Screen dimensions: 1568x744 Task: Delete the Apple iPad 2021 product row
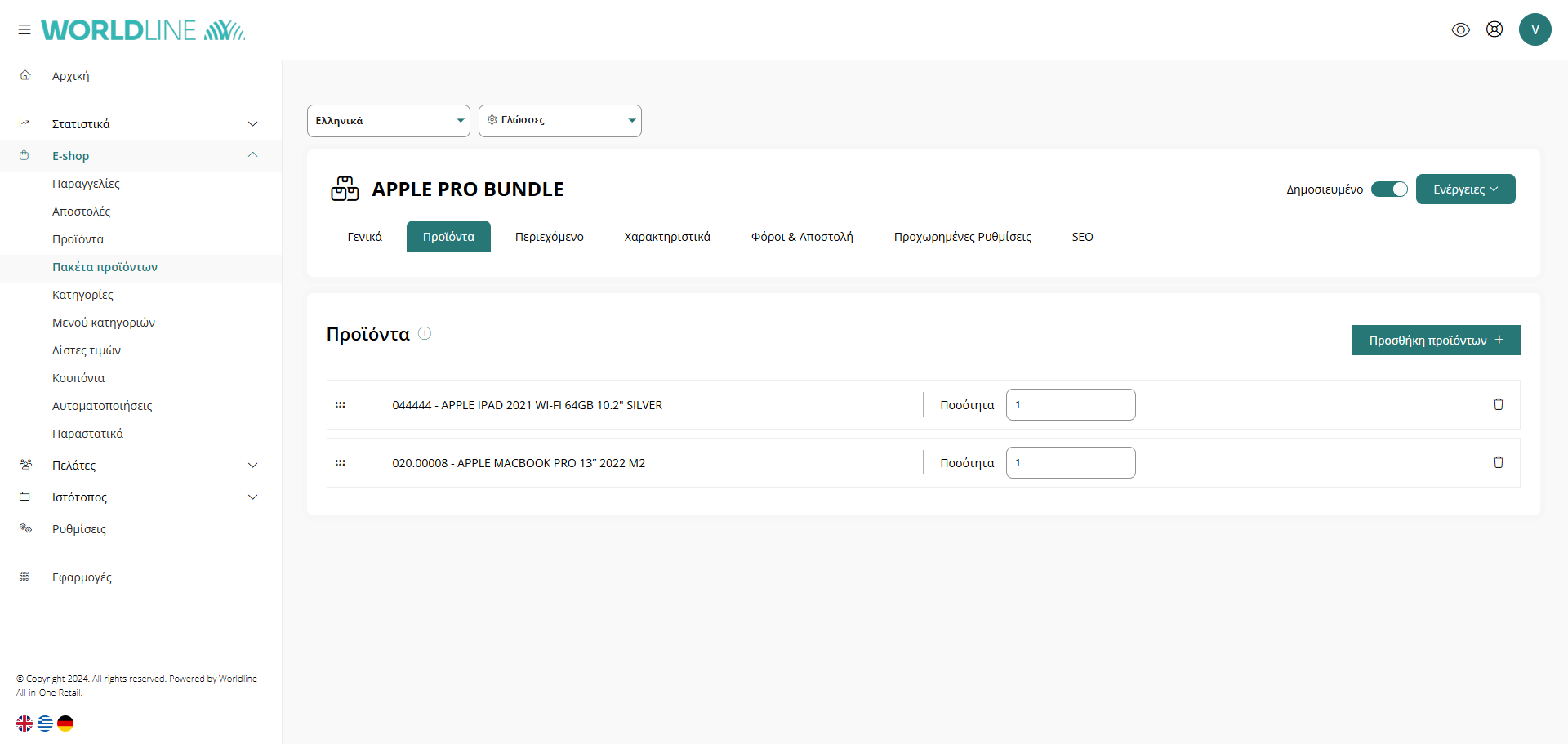(x=1498, y=404)
